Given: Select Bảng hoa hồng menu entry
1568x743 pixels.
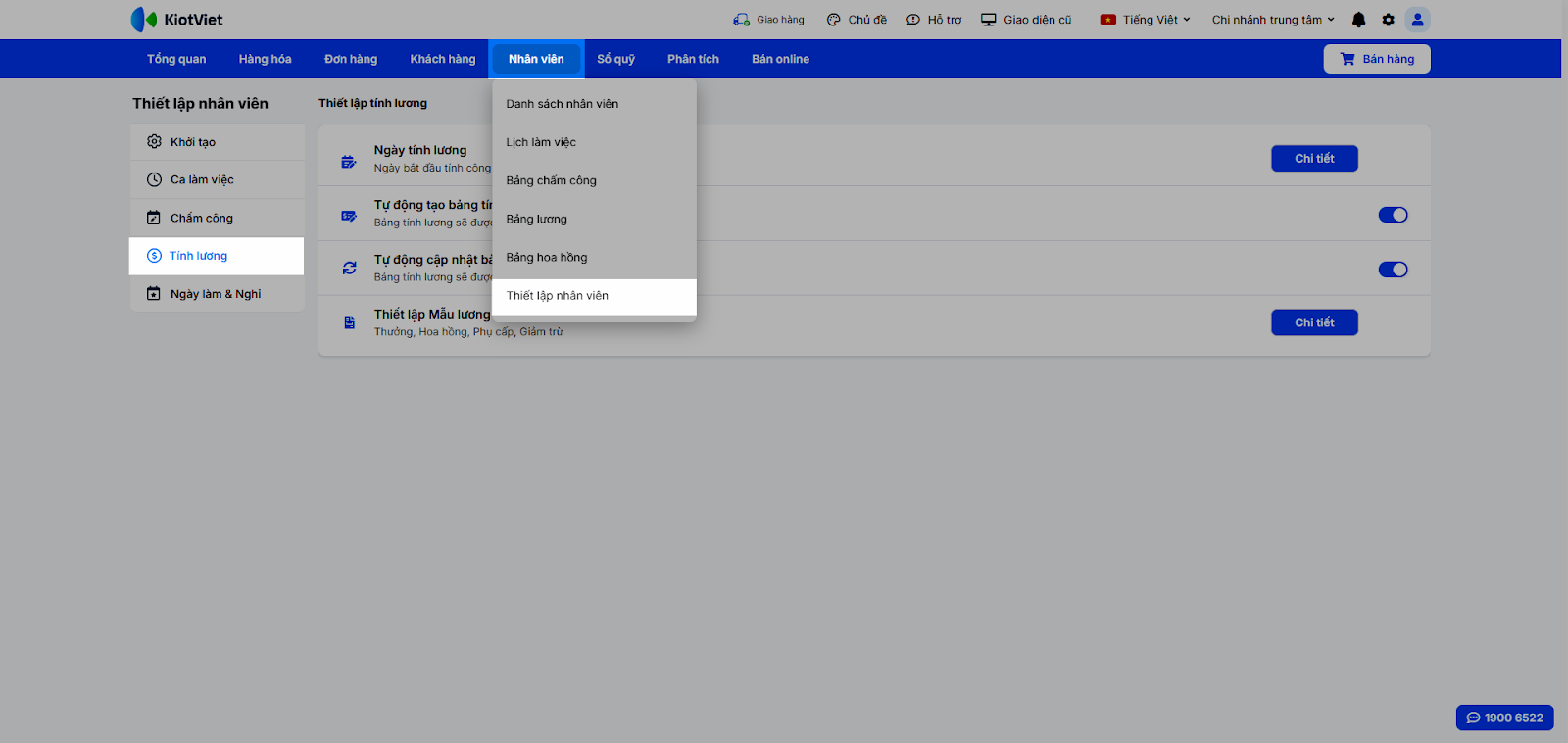Looking at the screenshot, I should [x=595, y=257].
